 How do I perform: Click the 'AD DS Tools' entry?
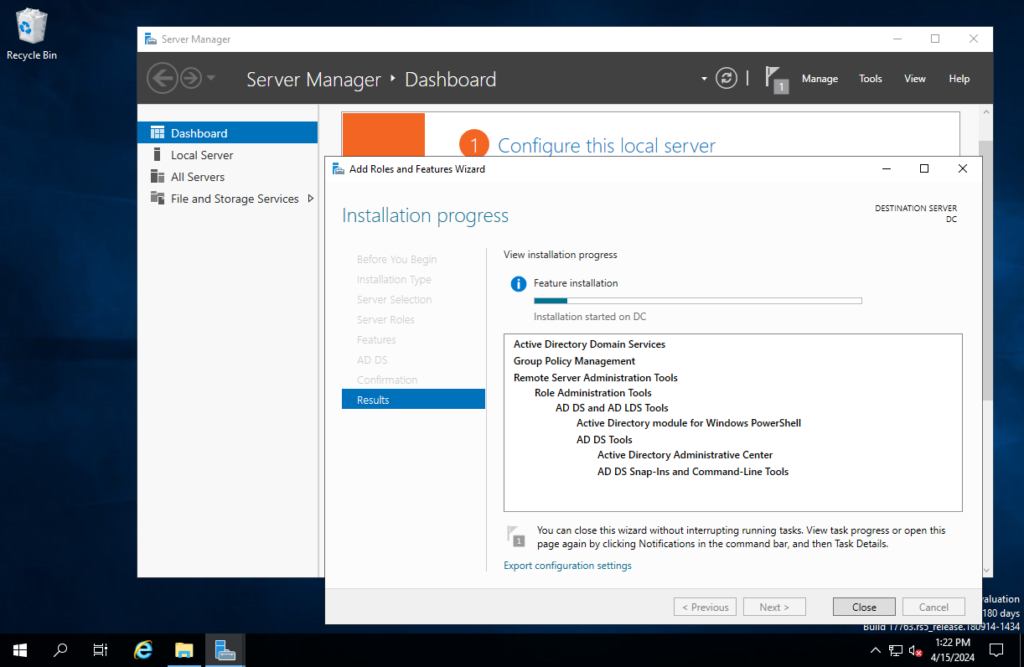pyautogui.click(x=604, y=440)
